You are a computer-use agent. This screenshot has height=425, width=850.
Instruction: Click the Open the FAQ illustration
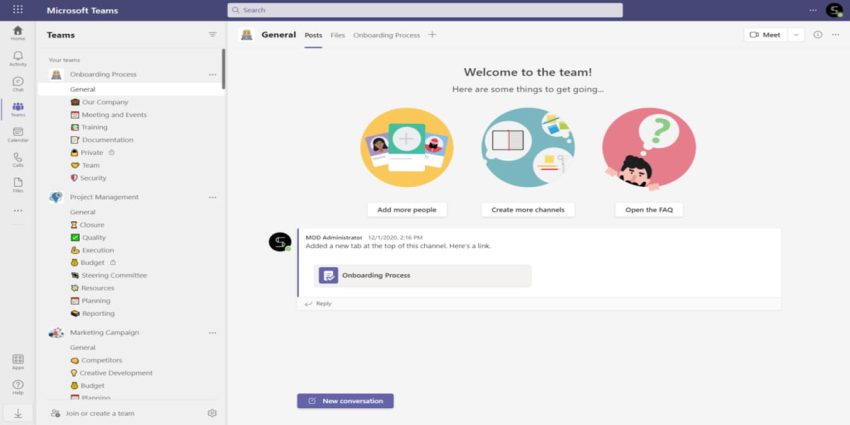coord(649,149)
